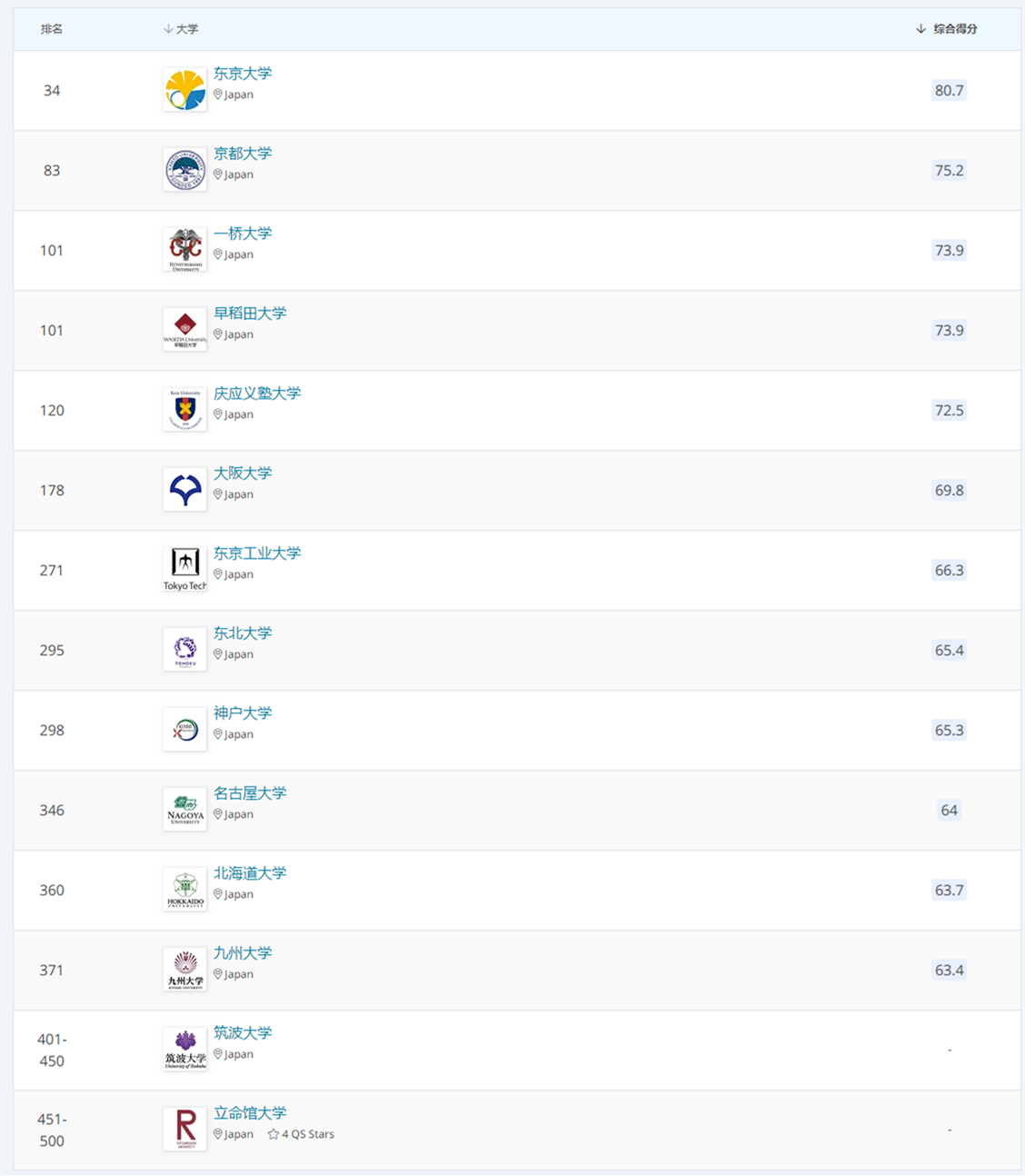Screen dimensions: 1025x1176
Task: Open the Tokyo Tech logo
Action: [x=185, y=570]
